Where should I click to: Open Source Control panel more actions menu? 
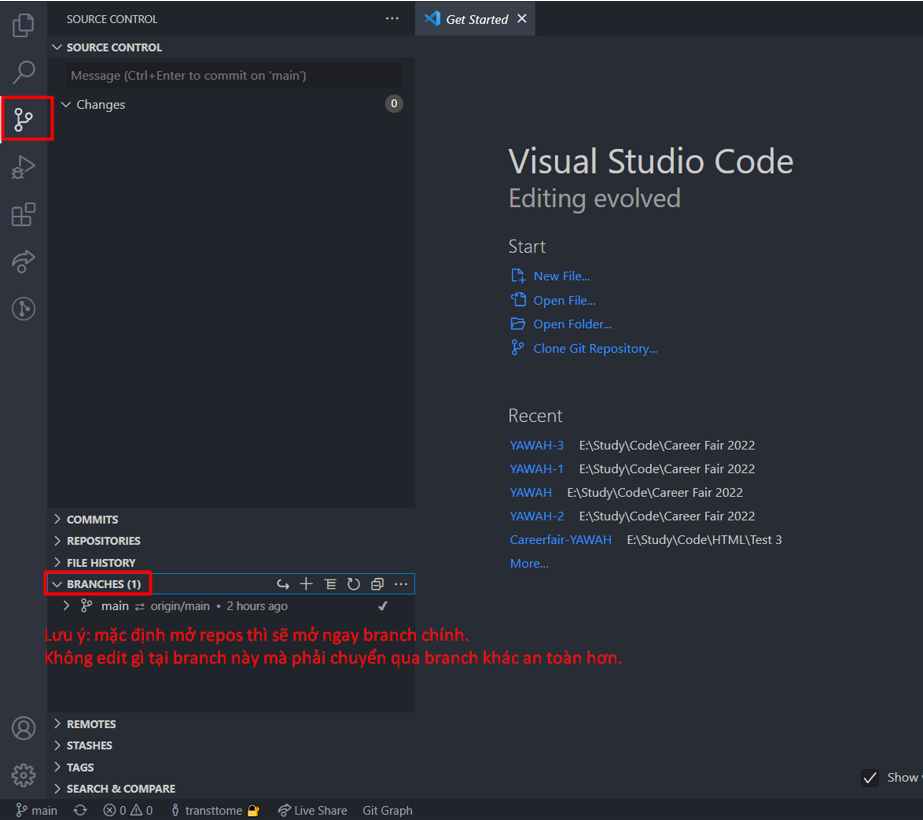[392, 19]
